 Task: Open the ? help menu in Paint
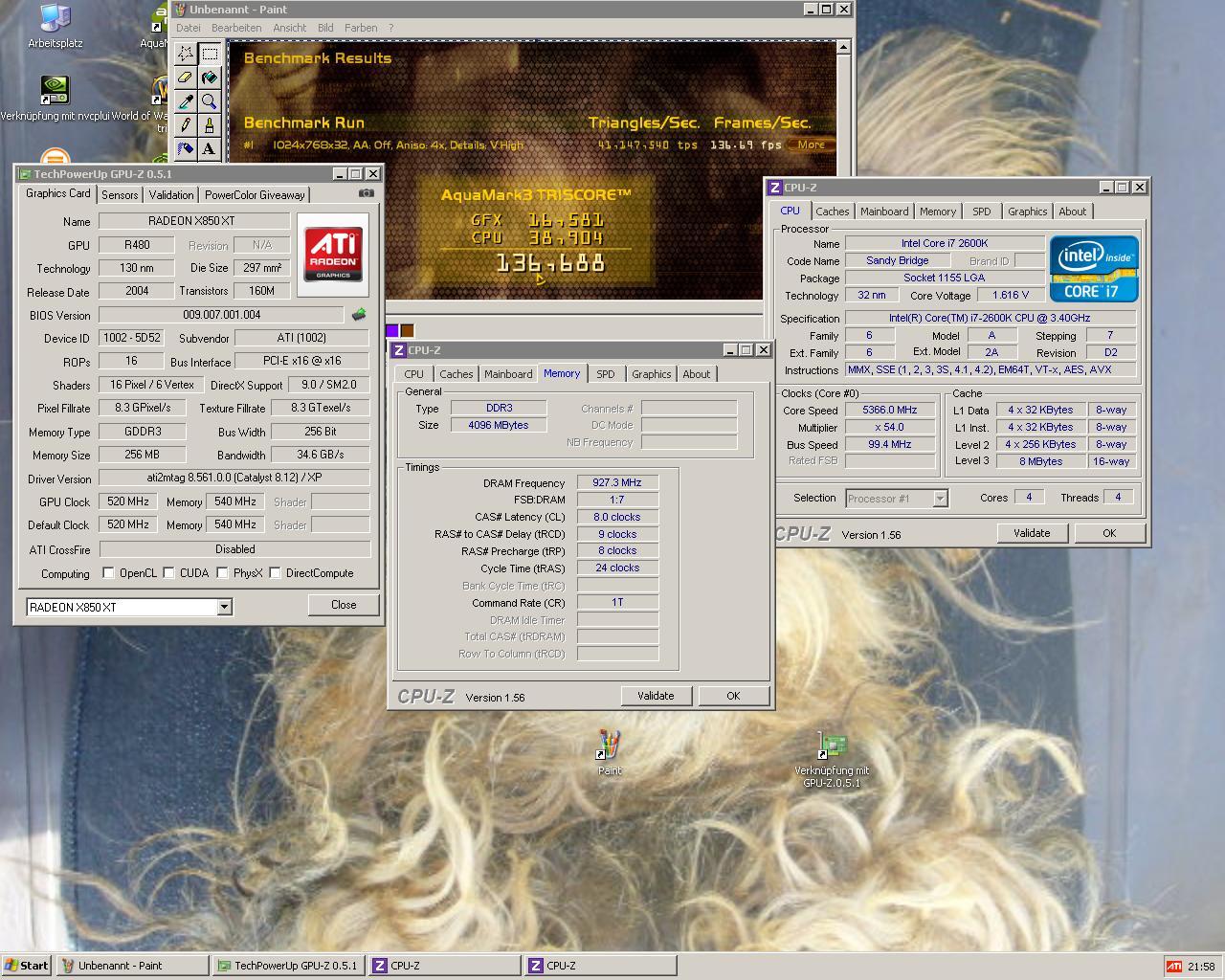(390, 28)
